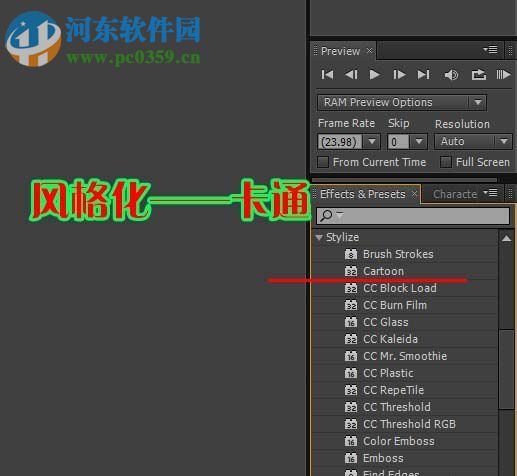Image resolution: width=517 pixels, height=476 pixels.
Task: Select Cartoon effect
Action: (383, 271)
